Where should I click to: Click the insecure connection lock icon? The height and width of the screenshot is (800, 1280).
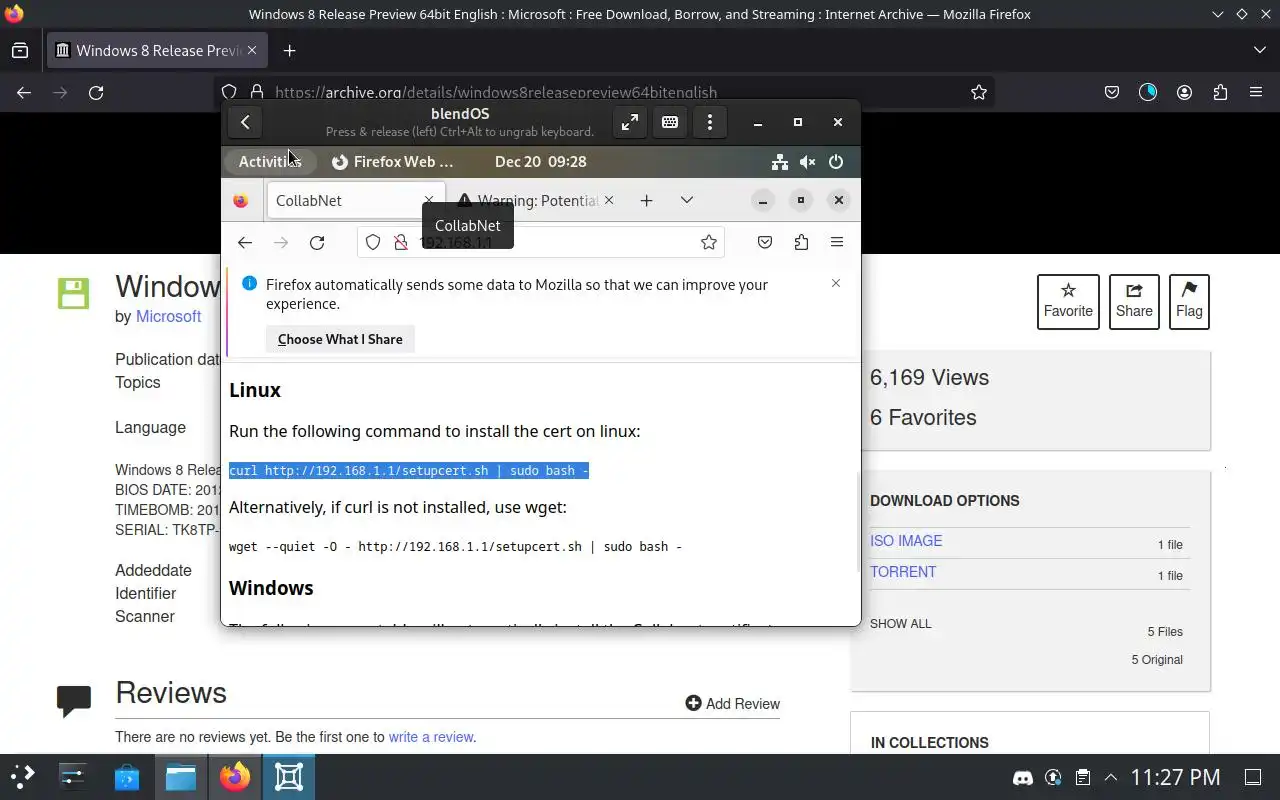tap(400, 242)
